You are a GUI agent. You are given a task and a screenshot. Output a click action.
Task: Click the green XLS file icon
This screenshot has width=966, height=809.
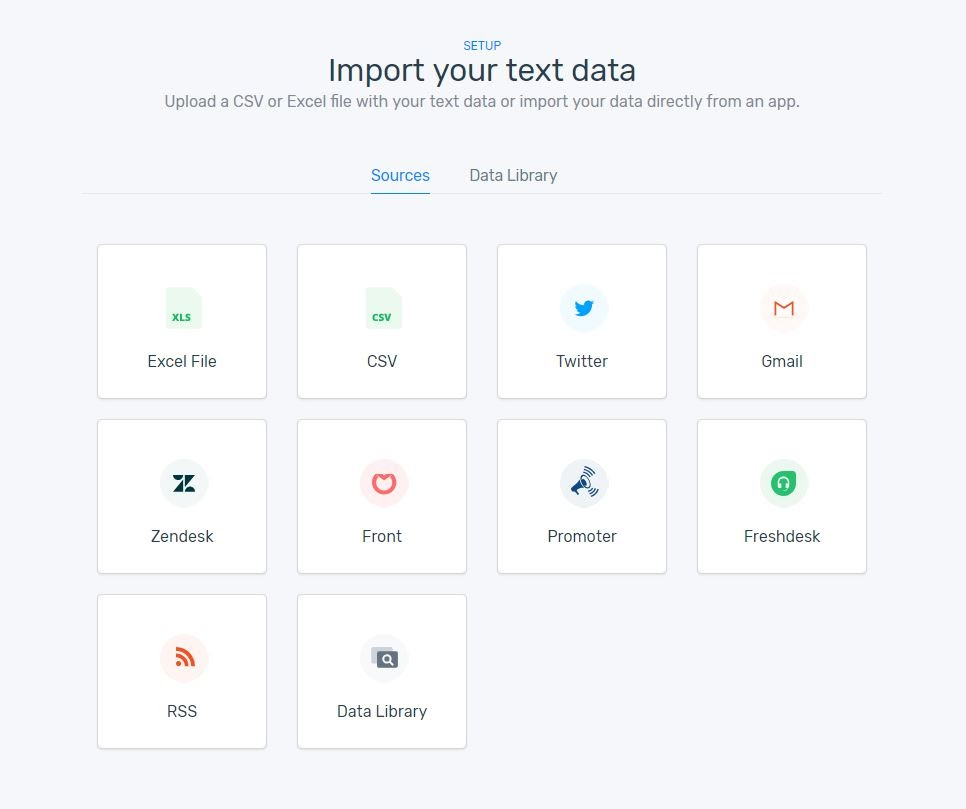pos(183,308)
